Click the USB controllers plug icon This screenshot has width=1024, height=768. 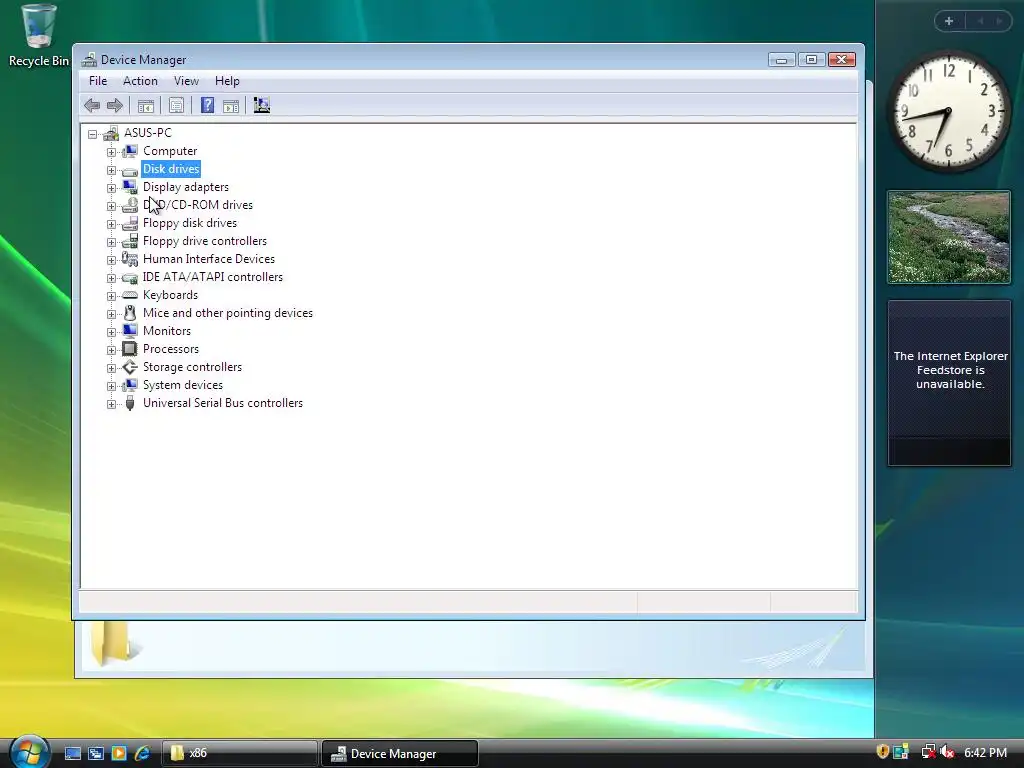point(130,403)
